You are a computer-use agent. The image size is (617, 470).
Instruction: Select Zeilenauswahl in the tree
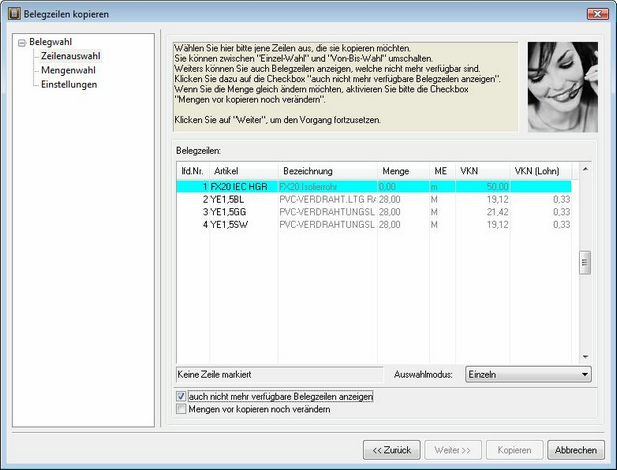[x=68, y=58]
